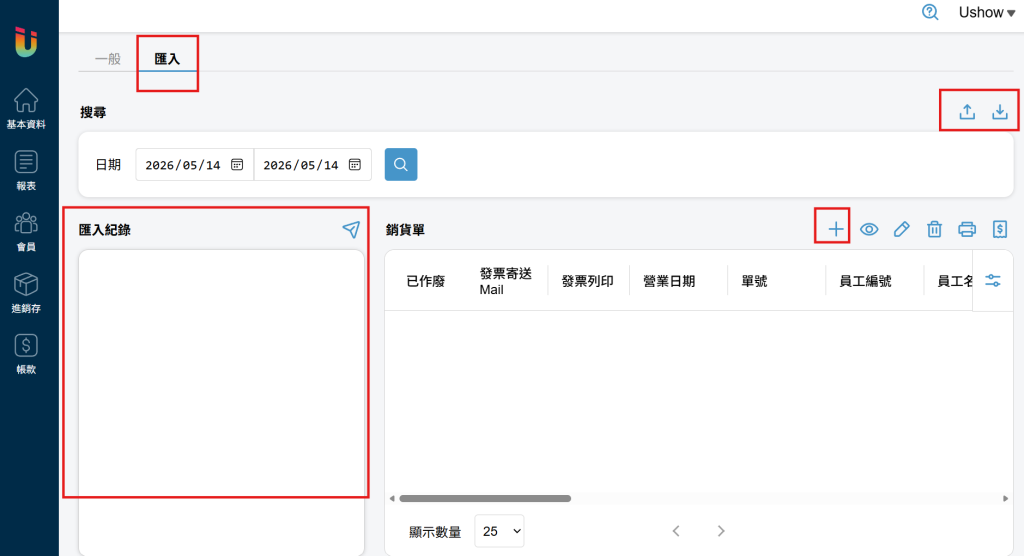The image size is (1024, 556).
Task: Open column settings sliders icon
Action: click(x=993, y=281)
